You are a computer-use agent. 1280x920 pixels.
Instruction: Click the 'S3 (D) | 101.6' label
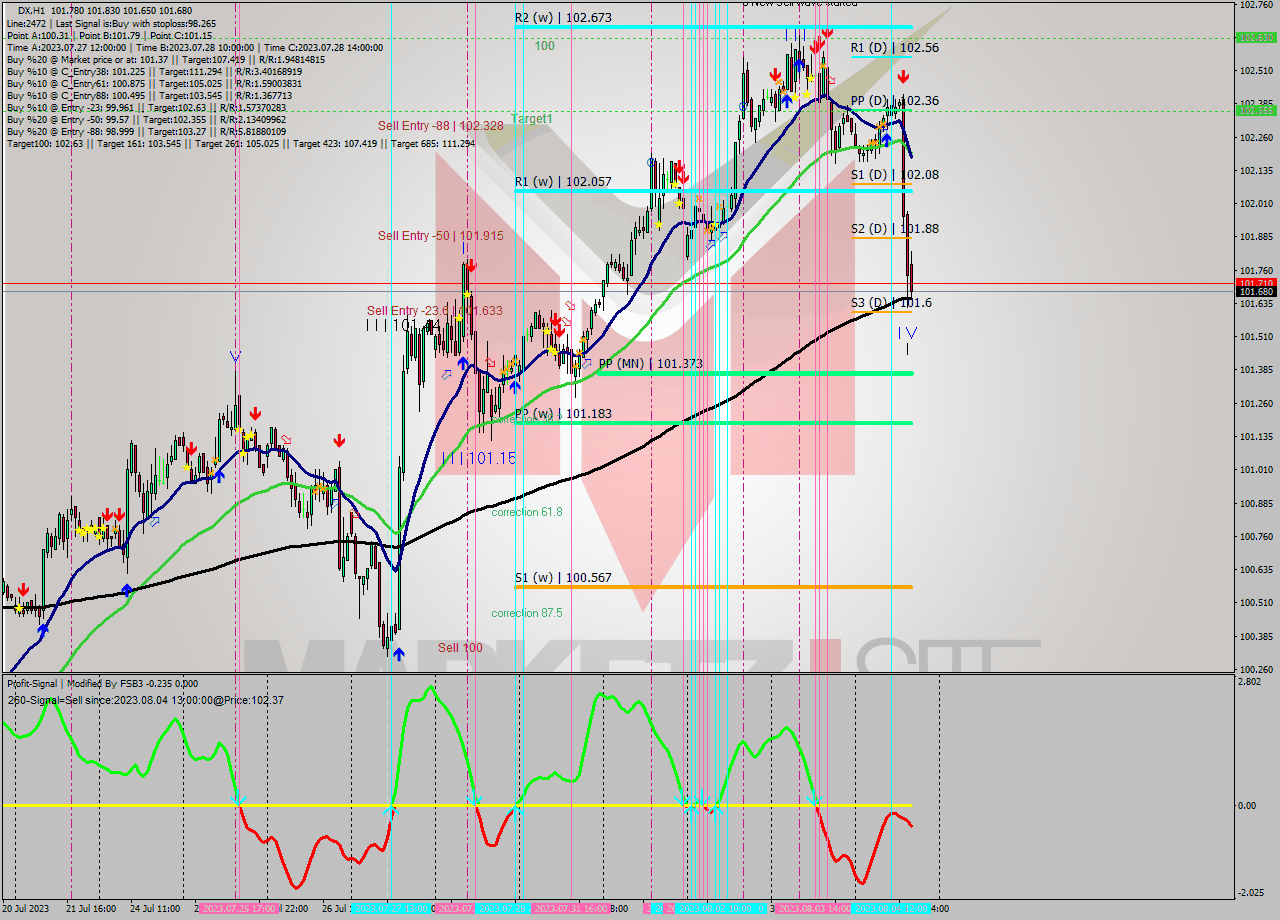pyautogui.click(x=891, y=303)
